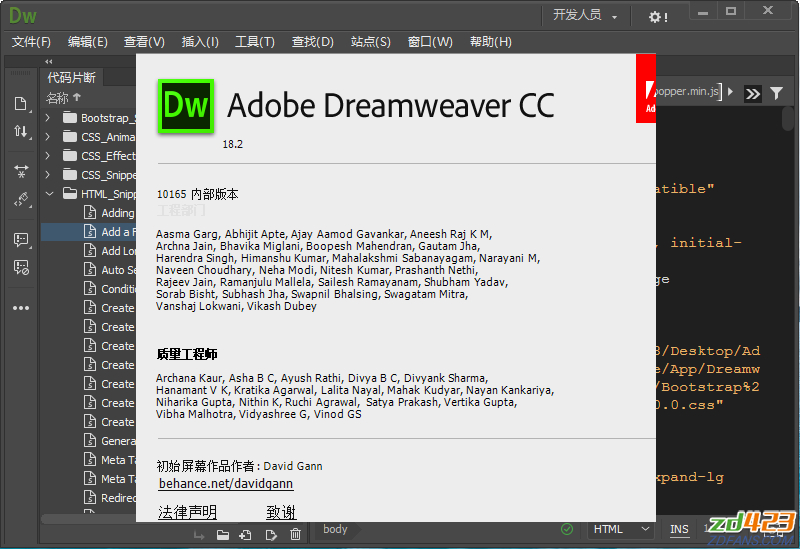Sort snippets by 名称 column header
Screen dimensions: 800x549
(63, 97)
